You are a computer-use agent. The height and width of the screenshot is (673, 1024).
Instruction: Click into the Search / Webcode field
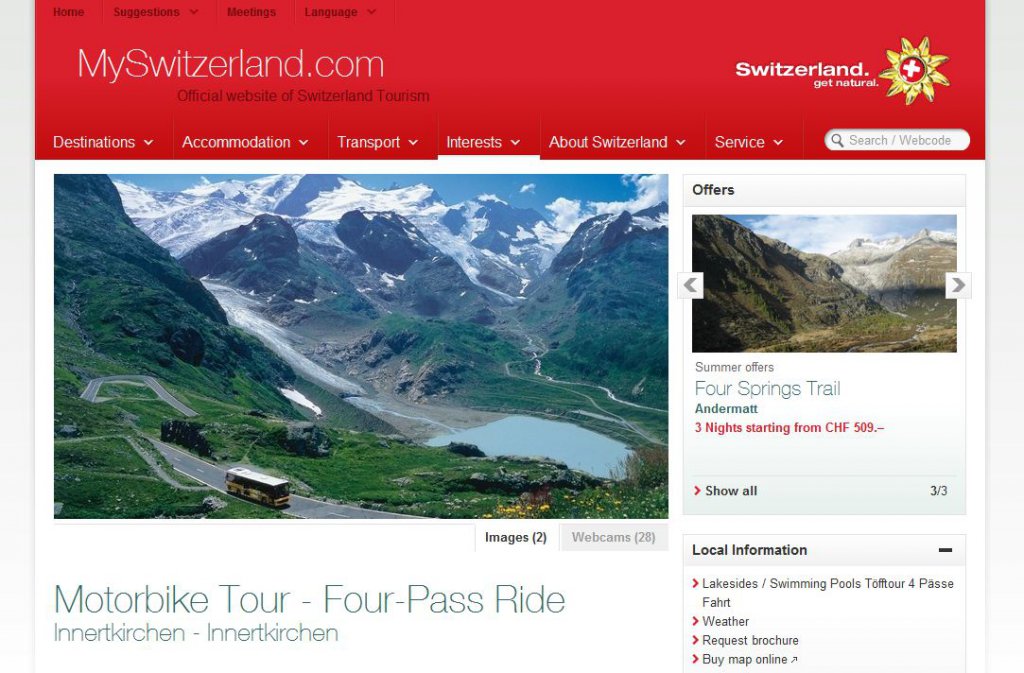(x=897, y=140)
